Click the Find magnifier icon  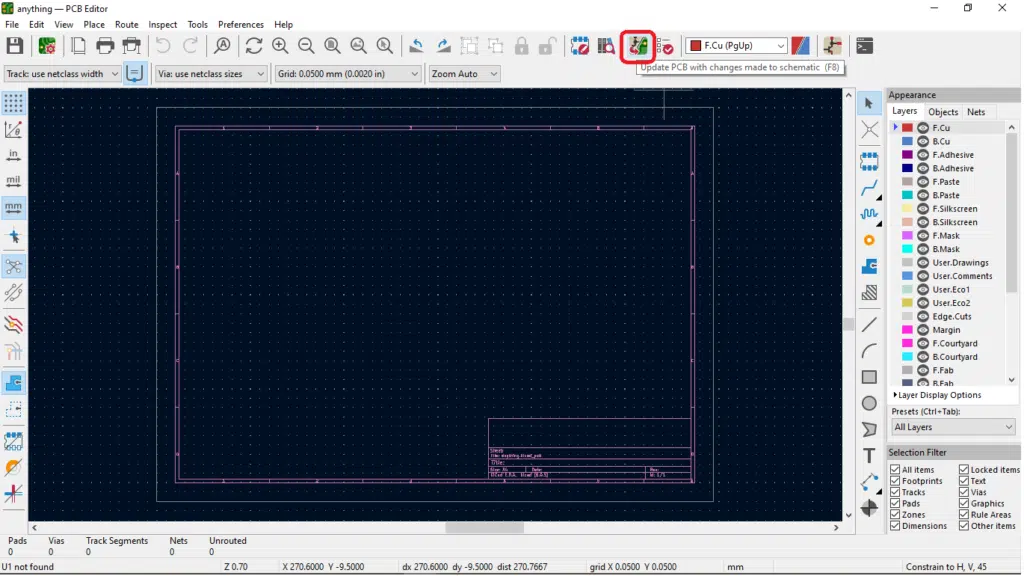pyautogui.click(x=223, y=46)
